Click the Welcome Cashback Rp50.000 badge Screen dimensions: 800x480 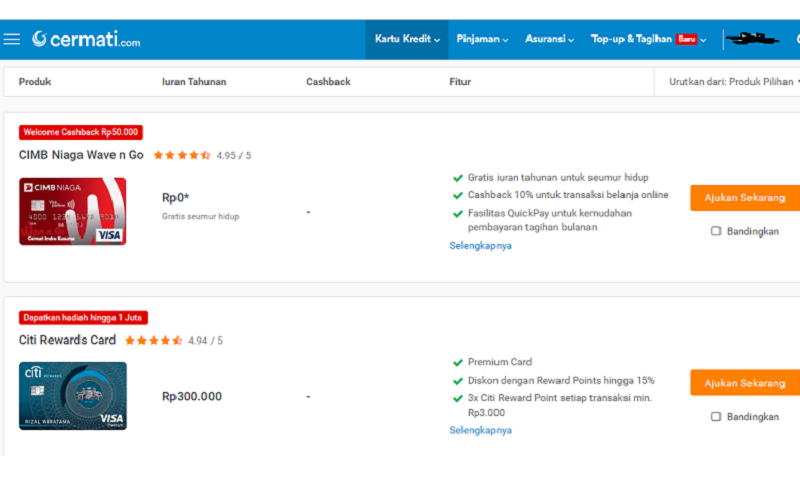[x=81, y=132]
